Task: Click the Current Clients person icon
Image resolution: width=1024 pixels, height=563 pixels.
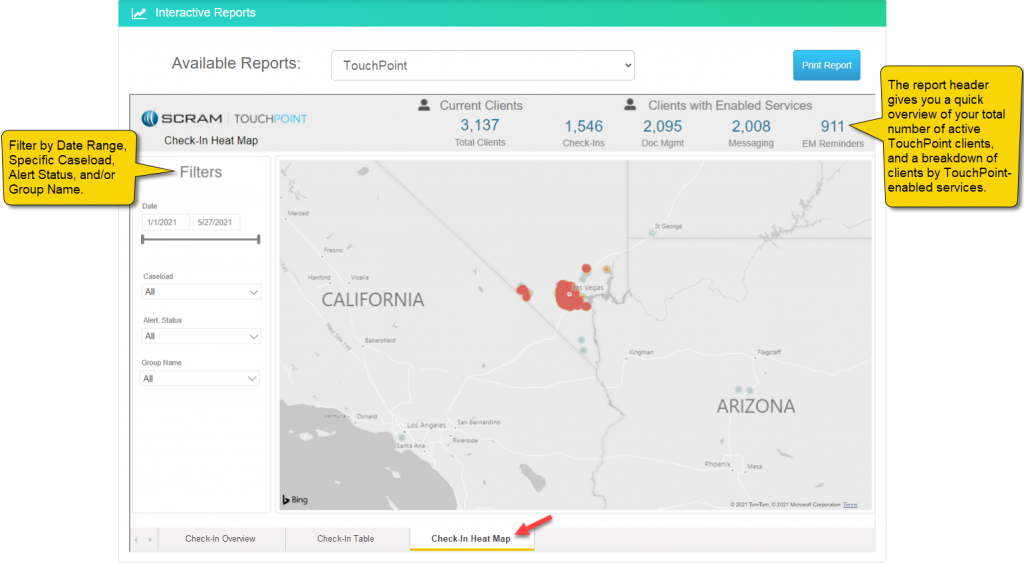Action: (x=424, y=105)
